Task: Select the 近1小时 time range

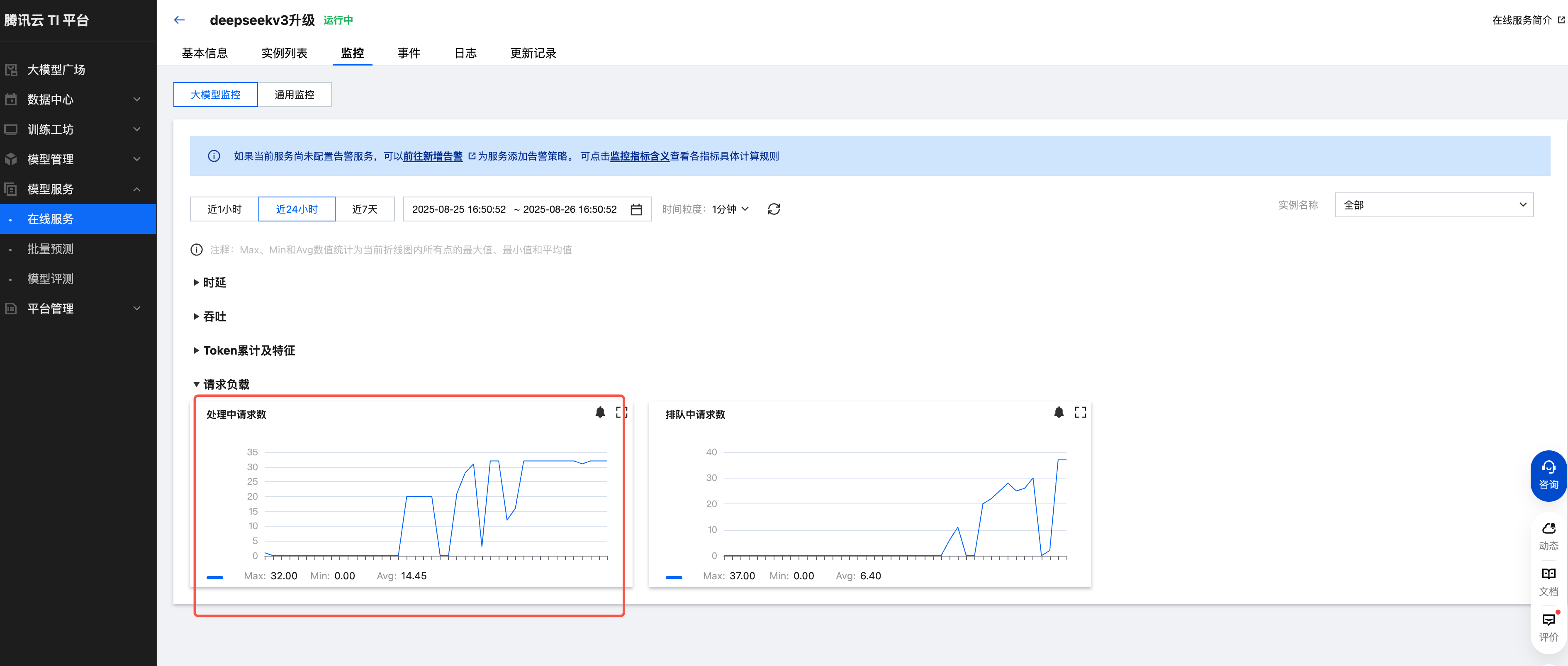Action: click(x=224, y=209)
